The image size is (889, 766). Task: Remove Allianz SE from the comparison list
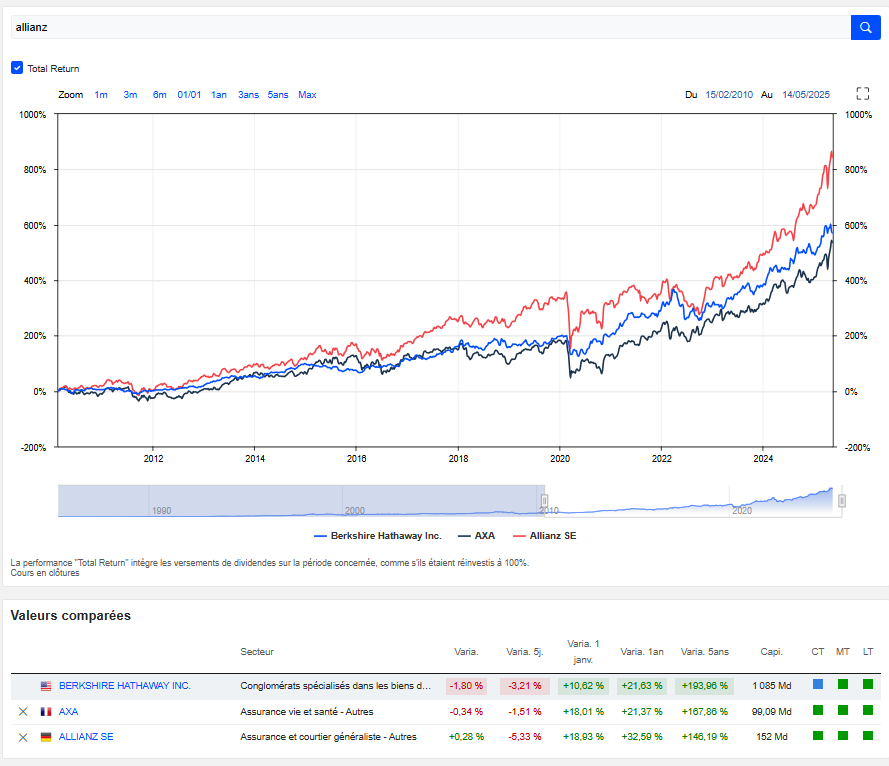click(x=23, y=737)
